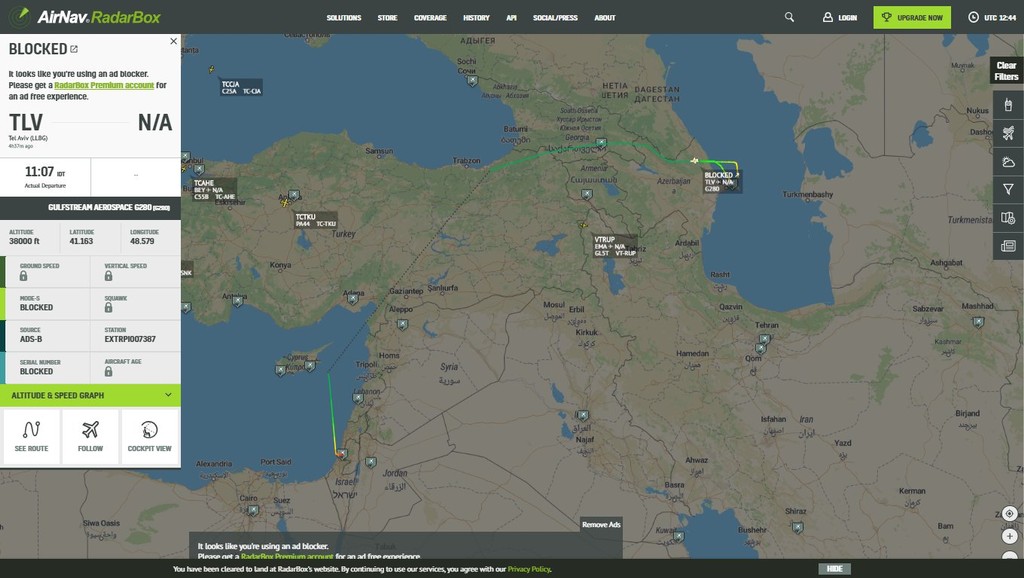Click the VTRUP aircraft label
Screen dimensions: 1024x578
click(x=615, y=246)
